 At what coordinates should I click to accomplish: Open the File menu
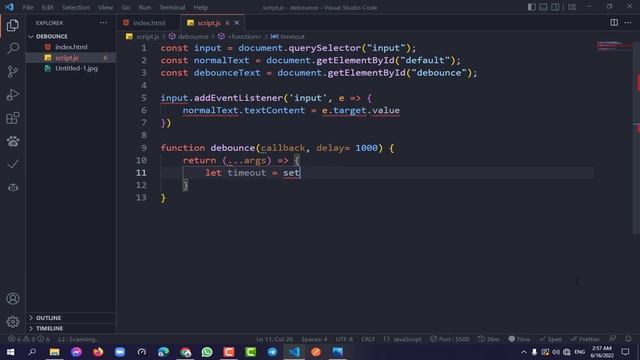pos(28,7)
